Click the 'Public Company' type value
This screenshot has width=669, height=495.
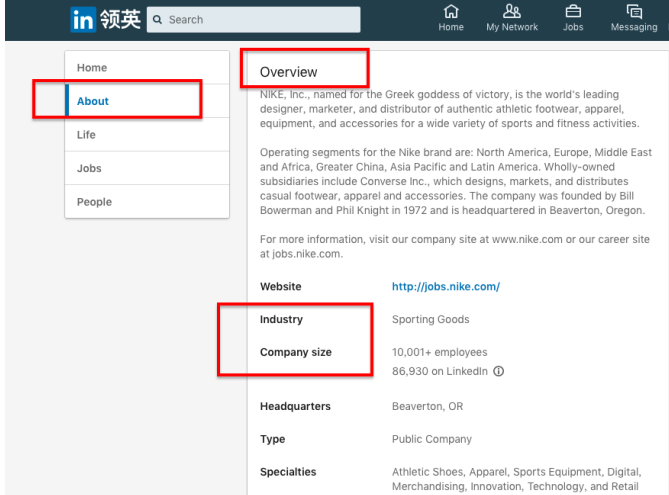click(431, 439)
